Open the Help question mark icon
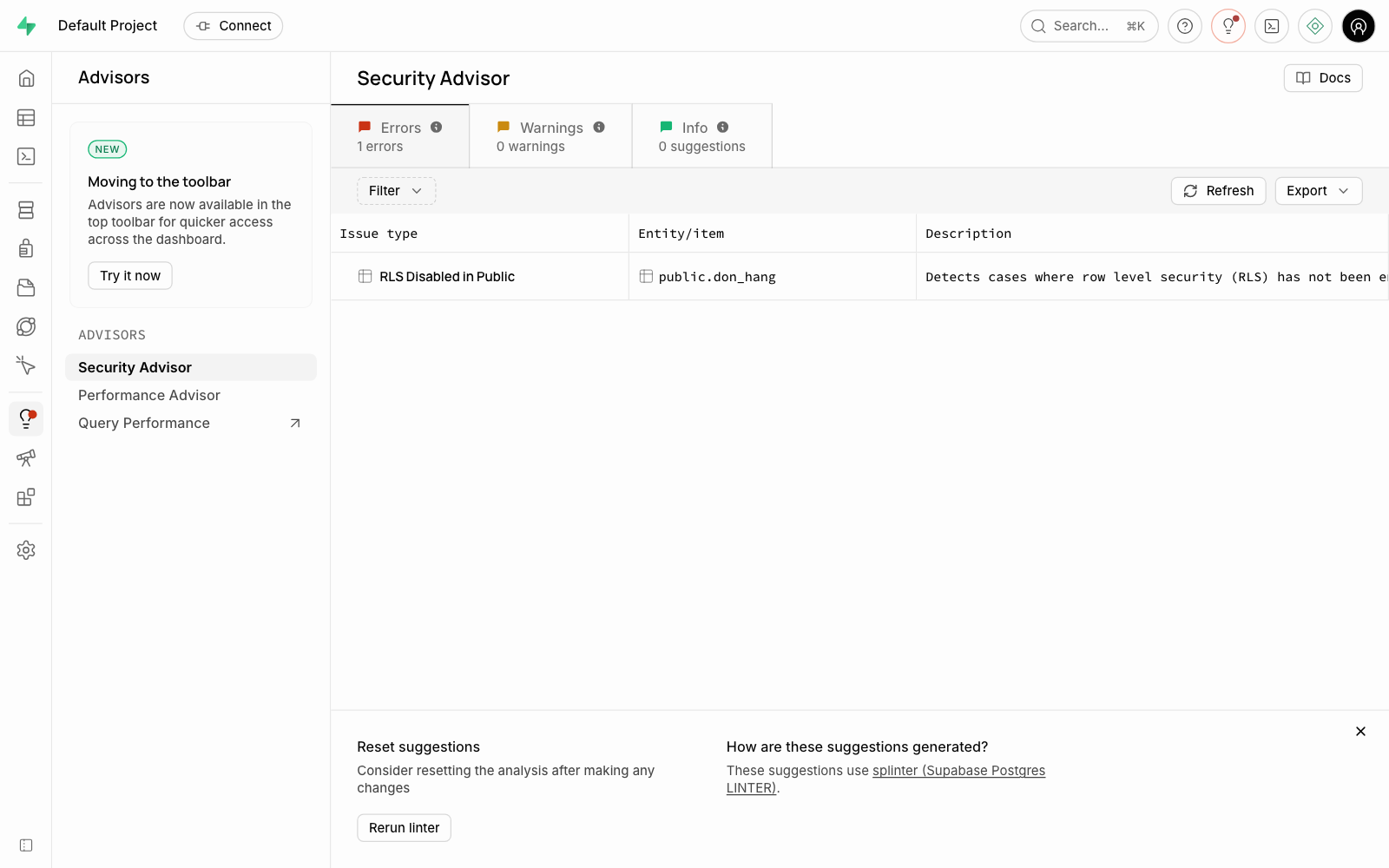This screenshot has height=868, width=1389. 1185,26
